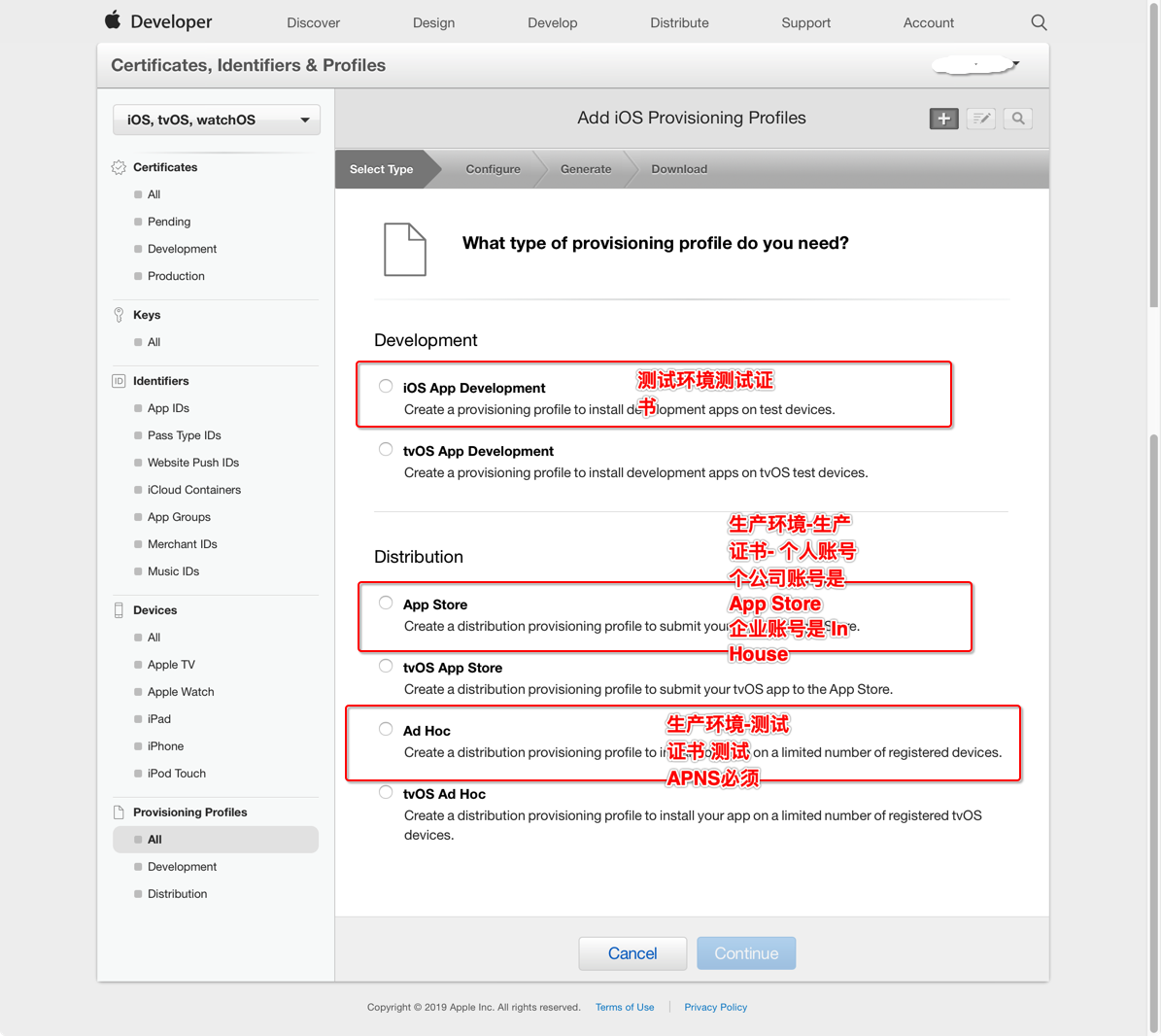Open the Account menu

(x=929, y=23)
